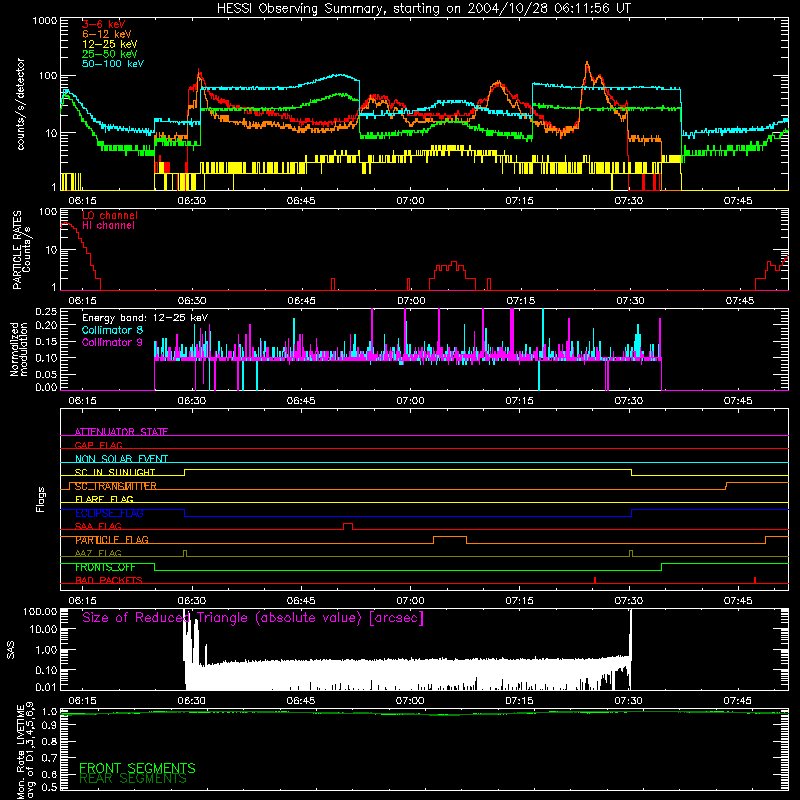Click the ATTENUATOR_STATE flag label
The width and height of the screenshot is (800, 800).
pyautogui.click(x=121, y=432)
